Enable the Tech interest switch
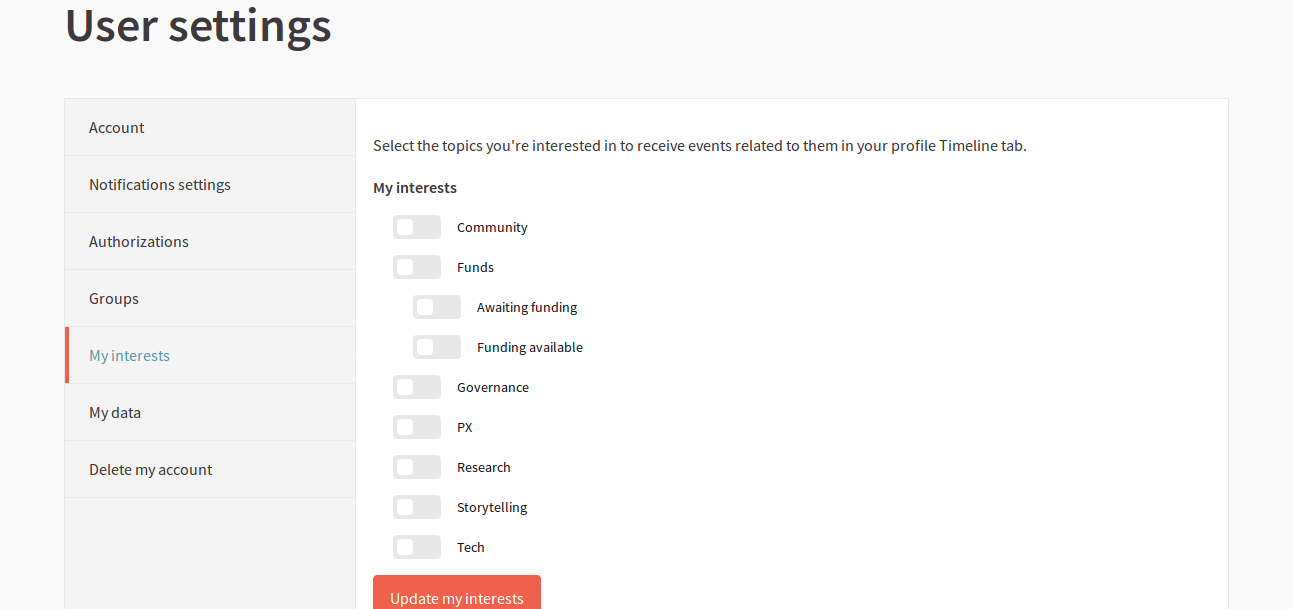Screen dimensions: 1293x609 (x=416, y=547)
